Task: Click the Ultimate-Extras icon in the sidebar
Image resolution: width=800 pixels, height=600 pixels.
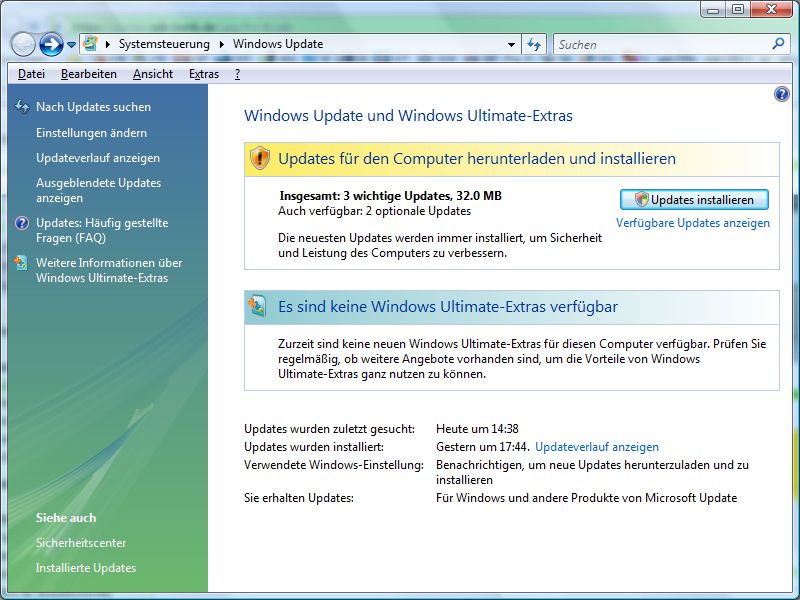Action: tap(21, 263)
